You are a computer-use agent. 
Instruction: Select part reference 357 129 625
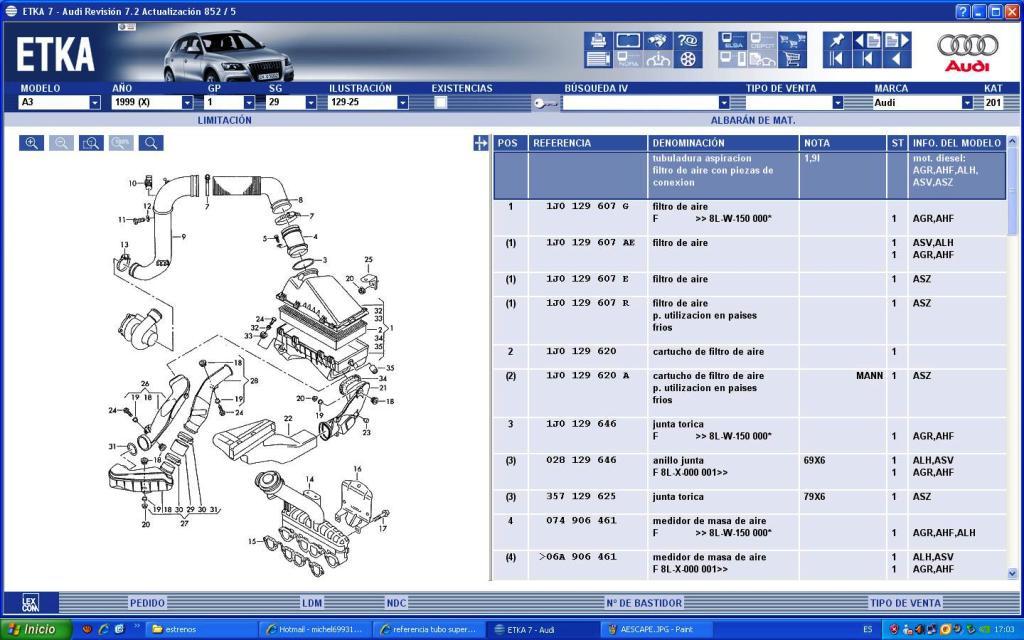point(581,496)
